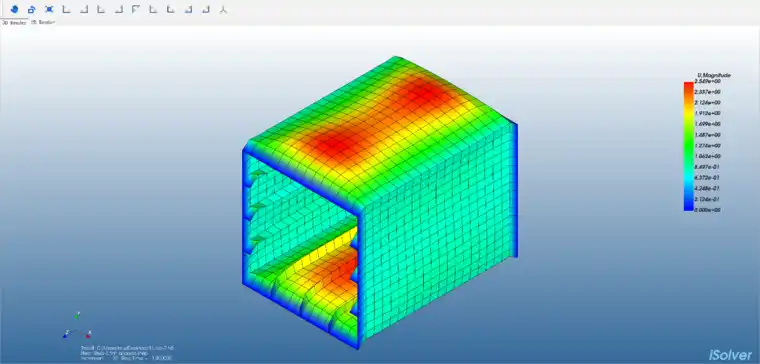
Task: Click the fit-to-view zoom extents icon
Action: point(49,9)
